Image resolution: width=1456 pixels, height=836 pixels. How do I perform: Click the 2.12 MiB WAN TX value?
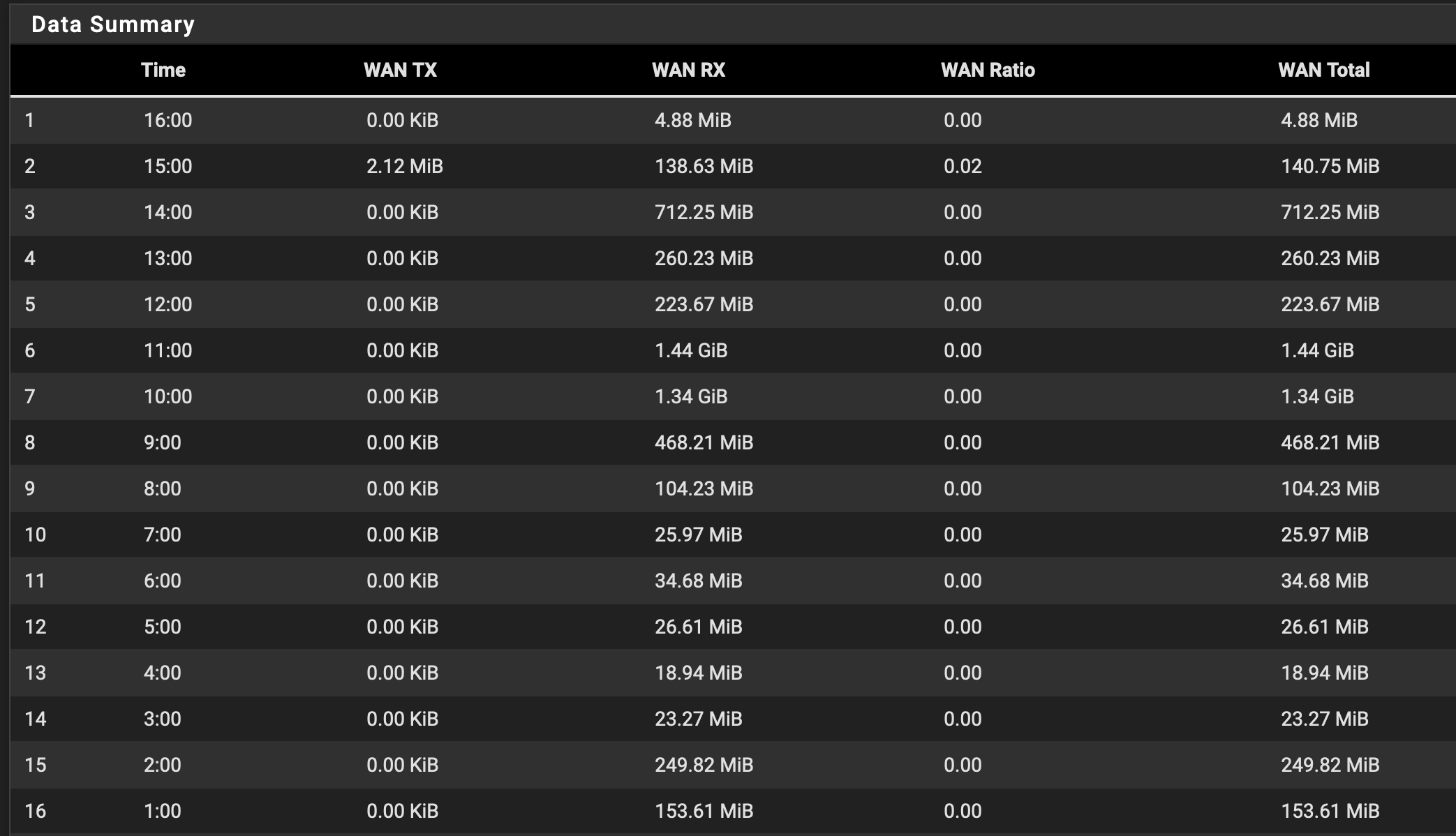405,166
